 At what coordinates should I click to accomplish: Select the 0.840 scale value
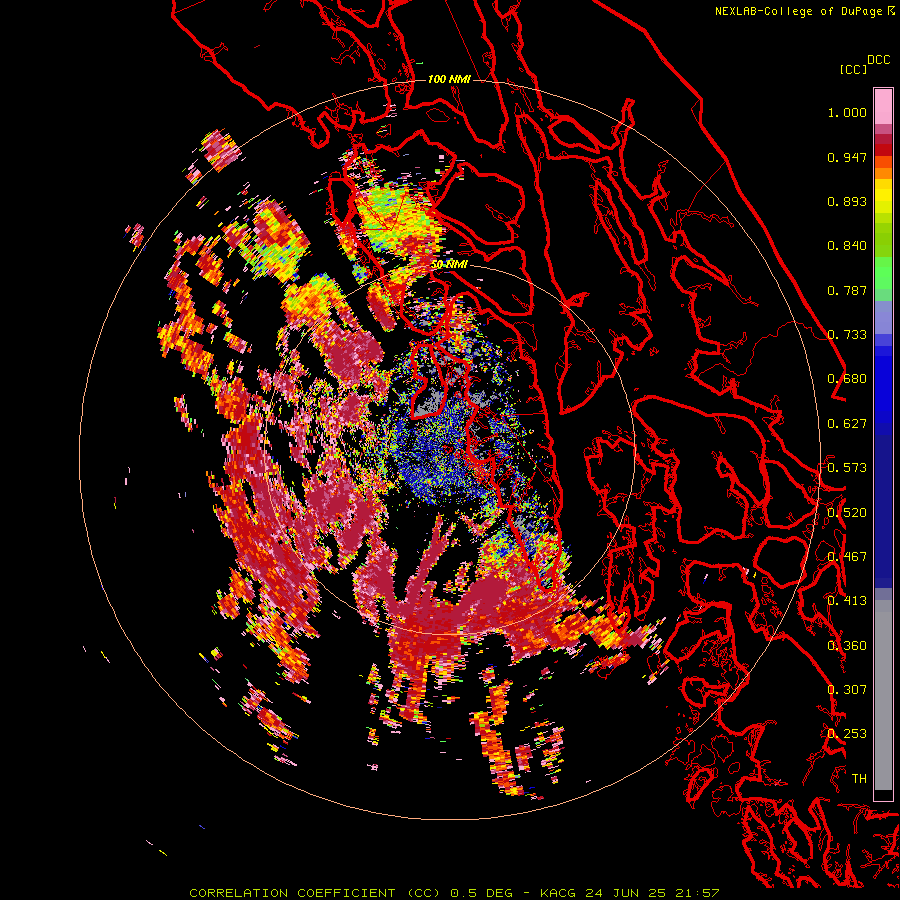tap(847, 246)
